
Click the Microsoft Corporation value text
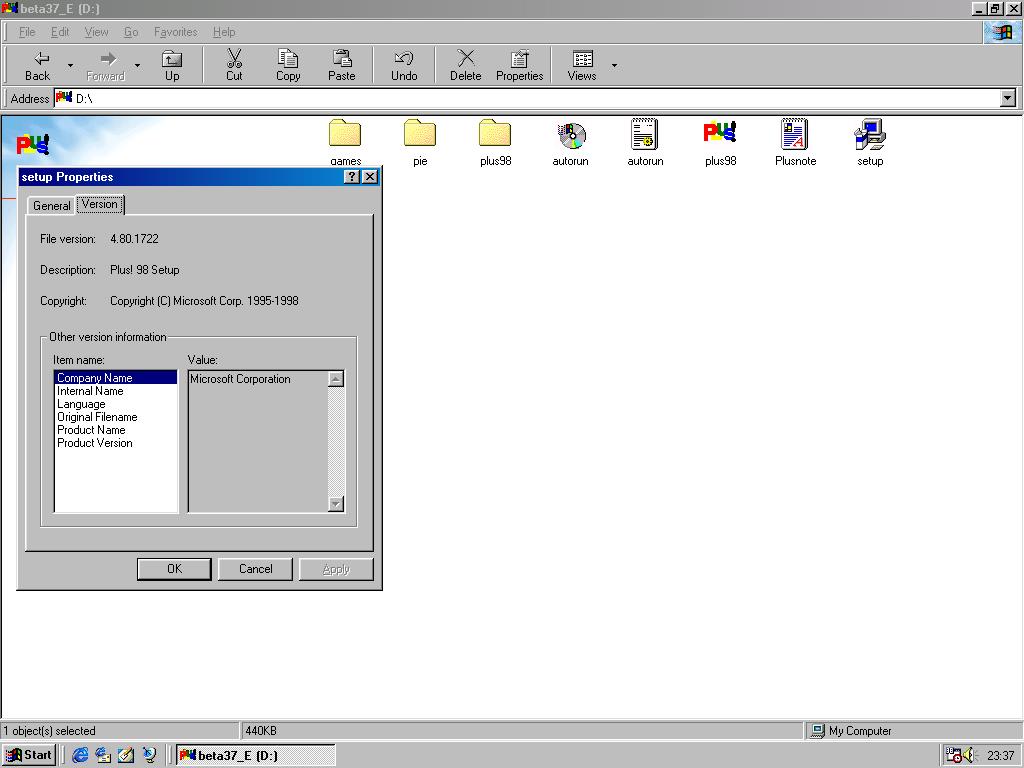coord(240,379)
